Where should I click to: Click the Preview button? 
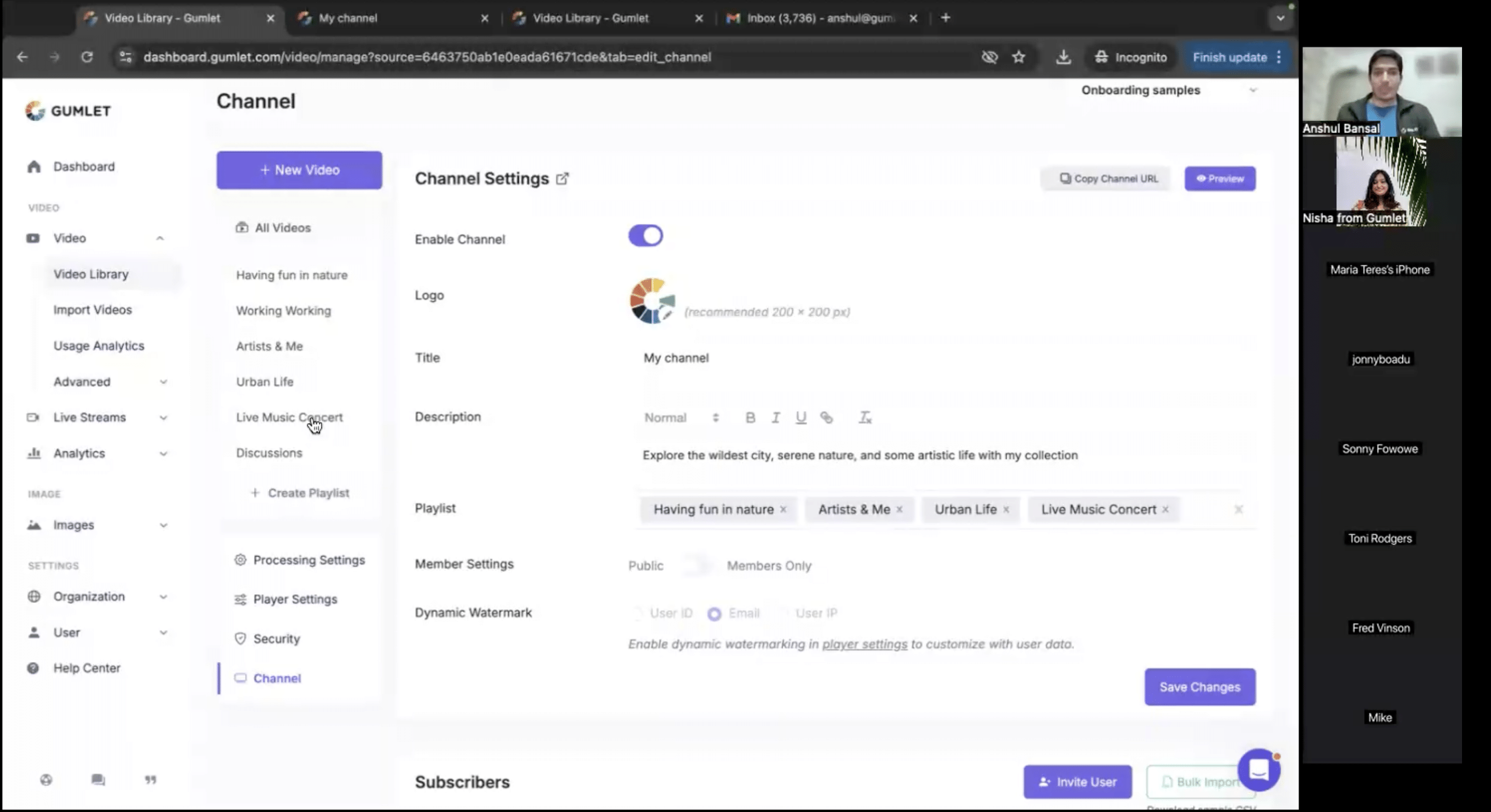click(x=1219, y=179)
